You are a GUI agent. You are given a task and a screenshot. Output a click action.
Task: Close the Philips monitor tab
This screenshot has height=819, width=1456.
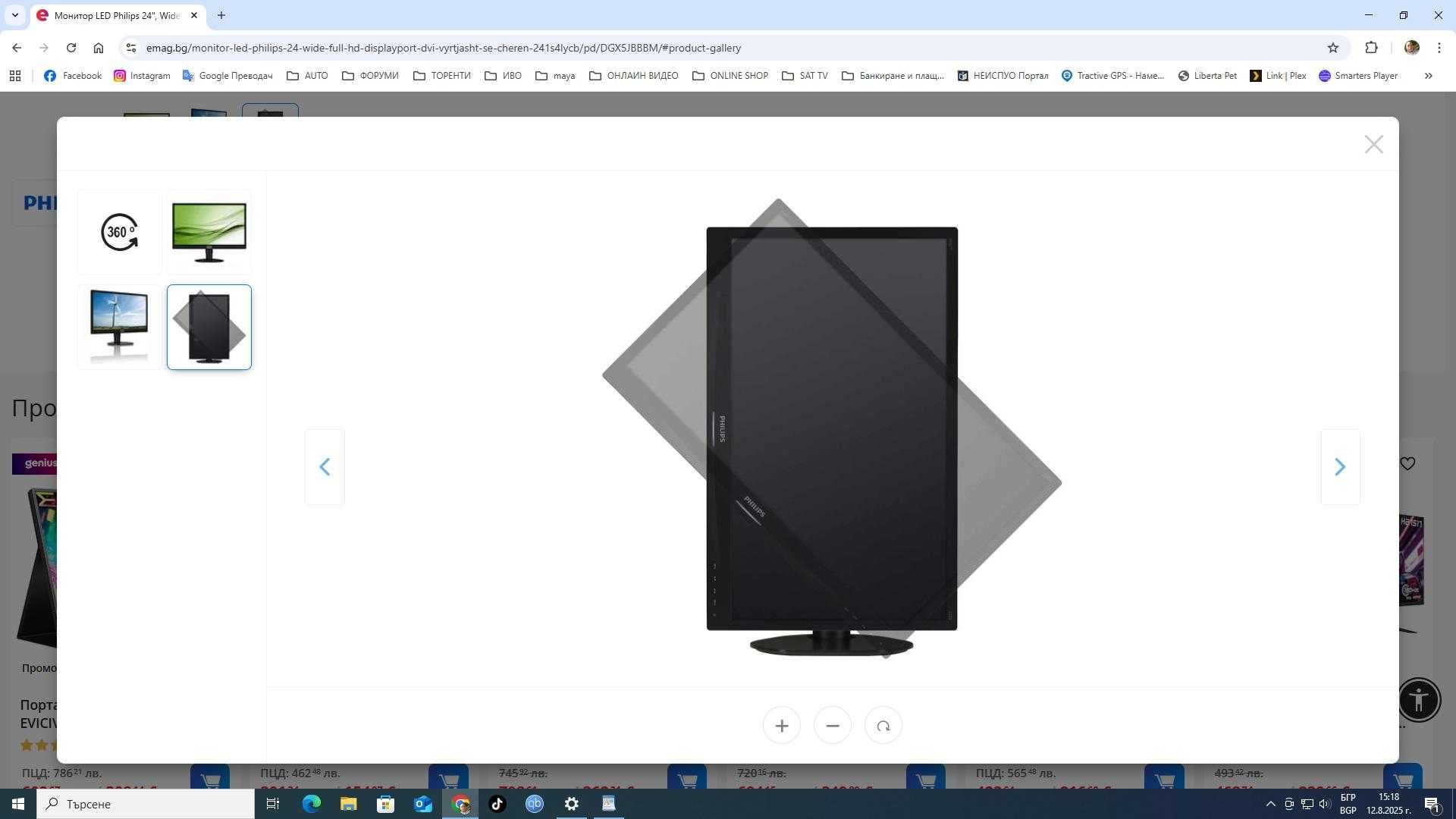[194, 15]
